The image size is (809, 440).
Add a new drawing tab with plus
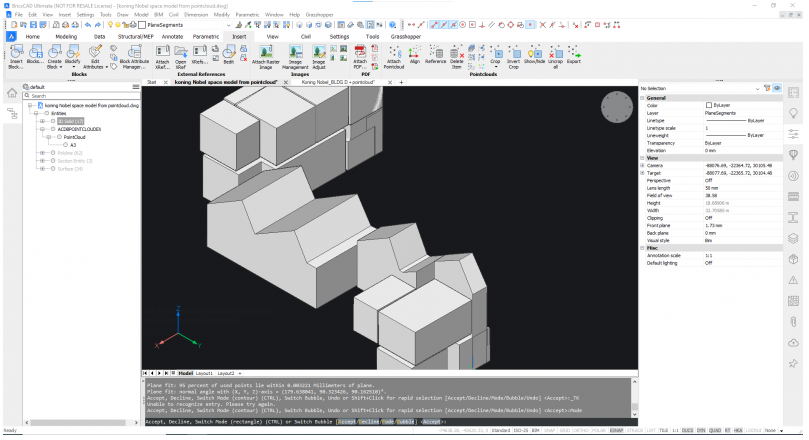(401, 83)
